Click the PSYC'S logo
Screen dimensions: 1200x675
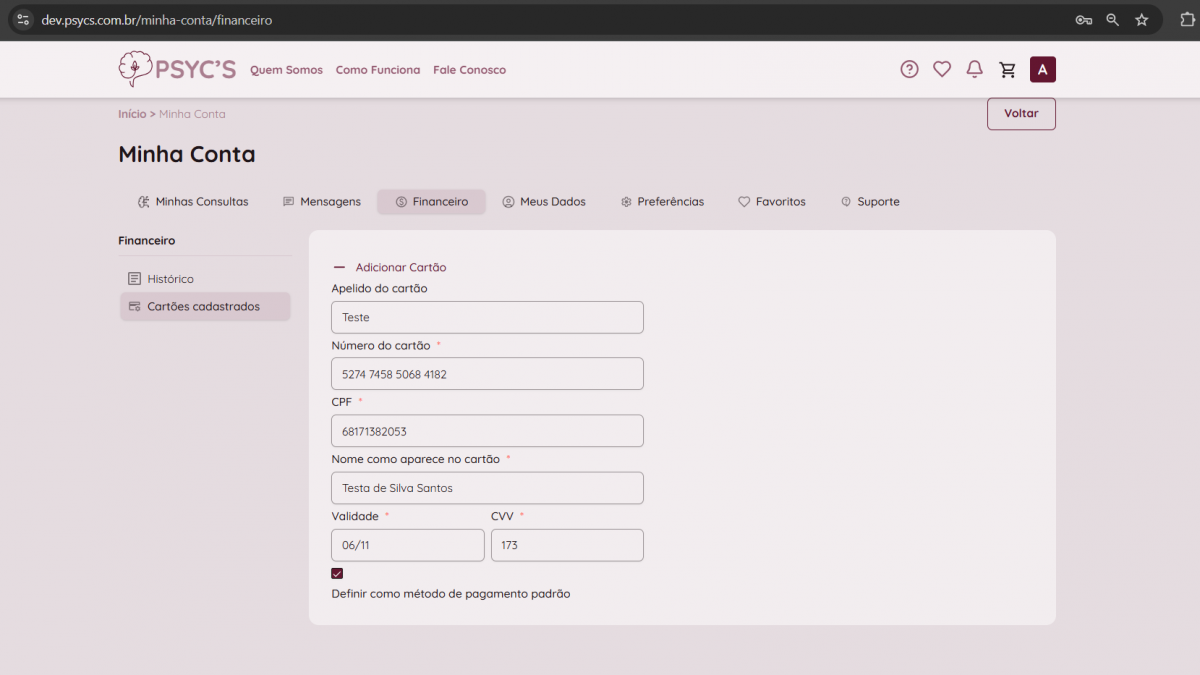(x=177, y=69)
